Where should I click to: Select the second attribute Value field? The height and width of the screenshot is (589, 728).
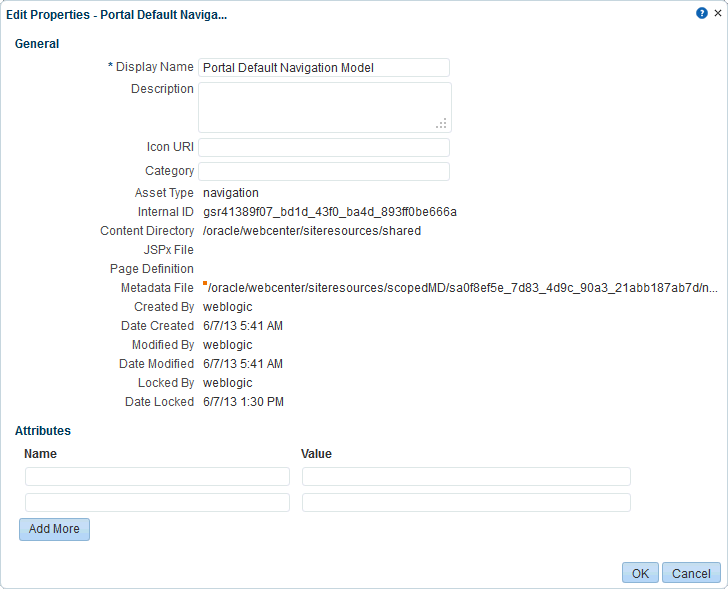click(466, 503)
